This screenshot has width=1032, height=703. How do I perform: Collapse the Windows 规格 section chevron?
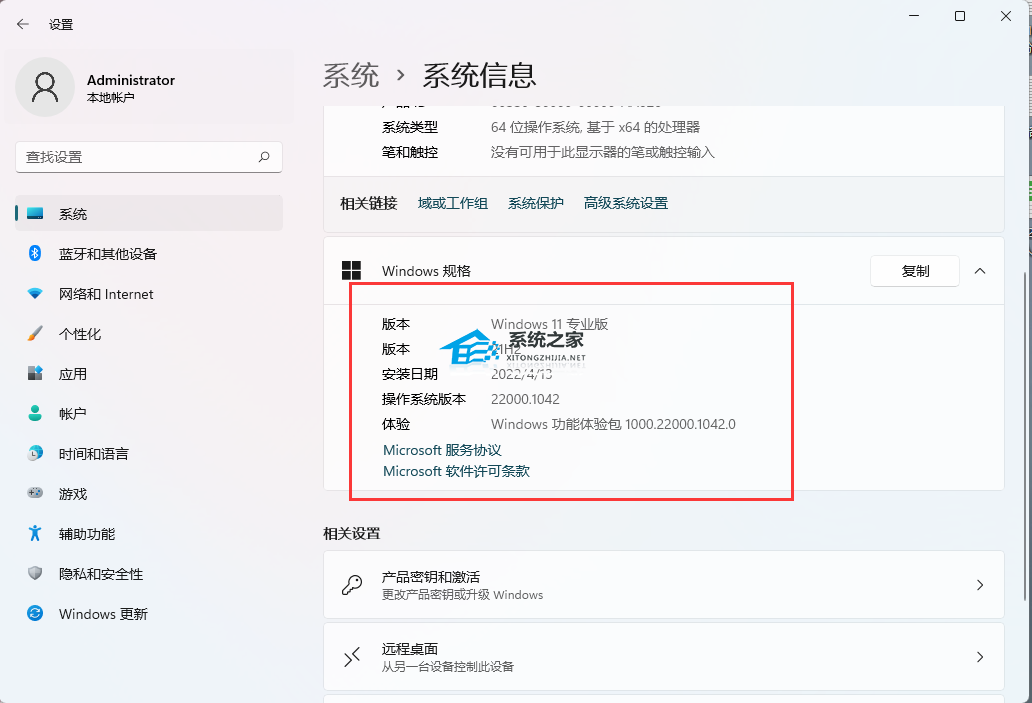[980, 271]
